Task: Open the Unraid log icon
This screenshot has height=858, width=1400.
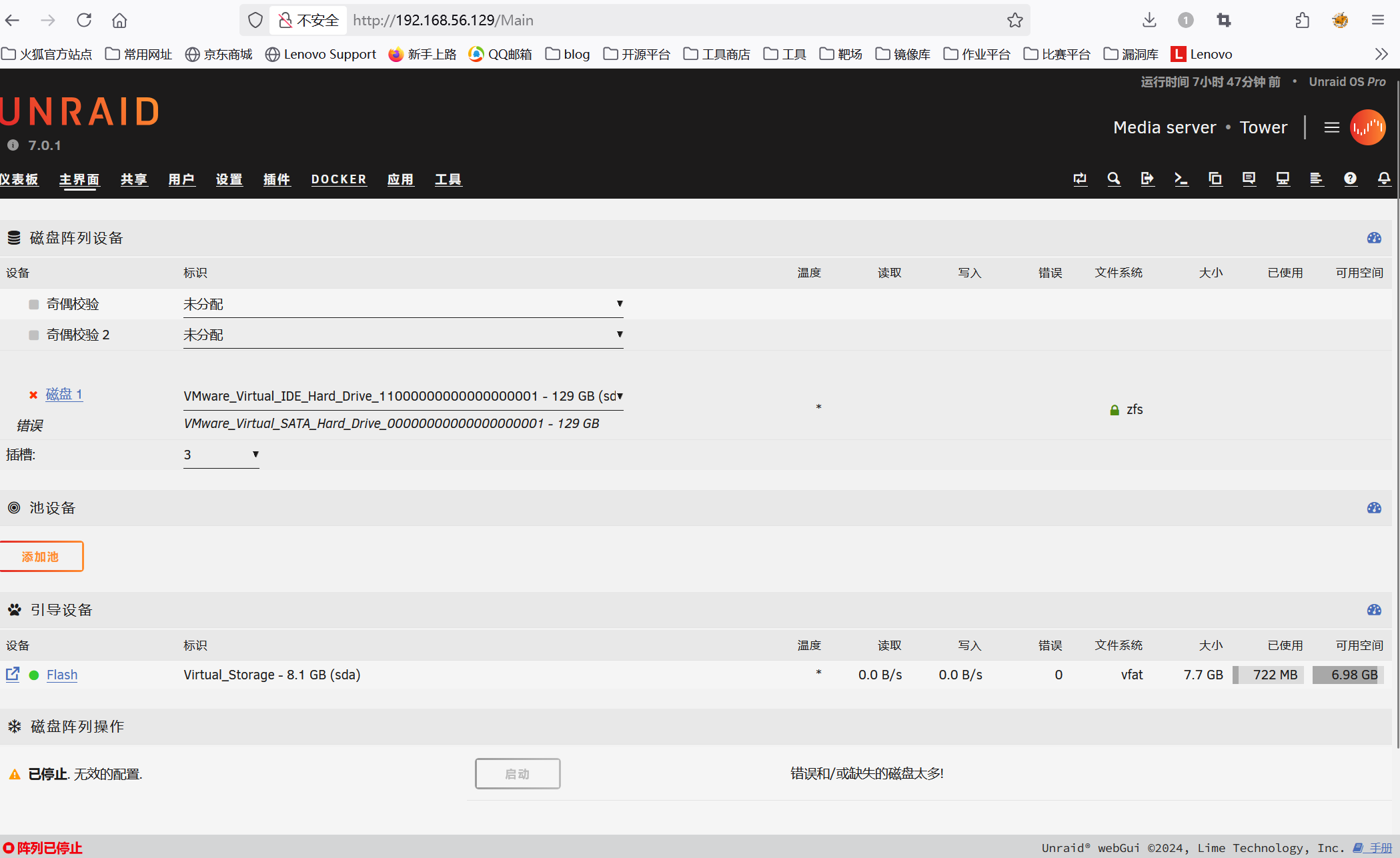Action: pos(1316,179)
